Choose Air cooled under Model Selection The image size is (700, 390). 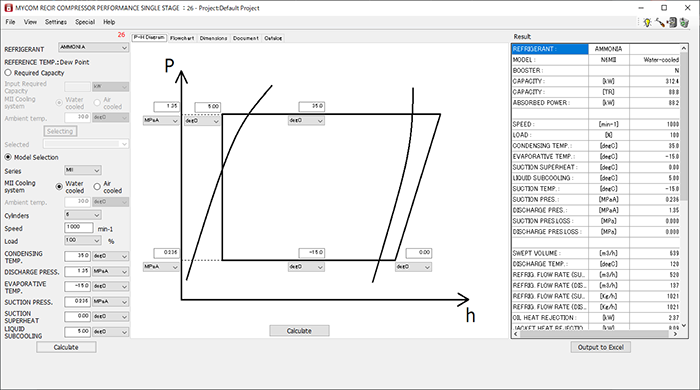(x=97, y=187)
